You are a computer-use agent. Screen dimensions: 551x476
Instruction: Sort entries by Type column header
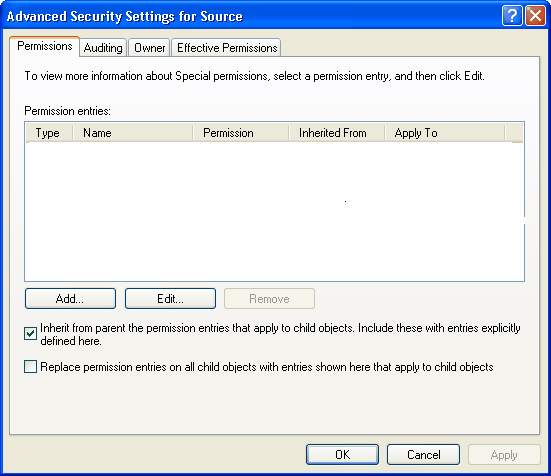point(49,133)
